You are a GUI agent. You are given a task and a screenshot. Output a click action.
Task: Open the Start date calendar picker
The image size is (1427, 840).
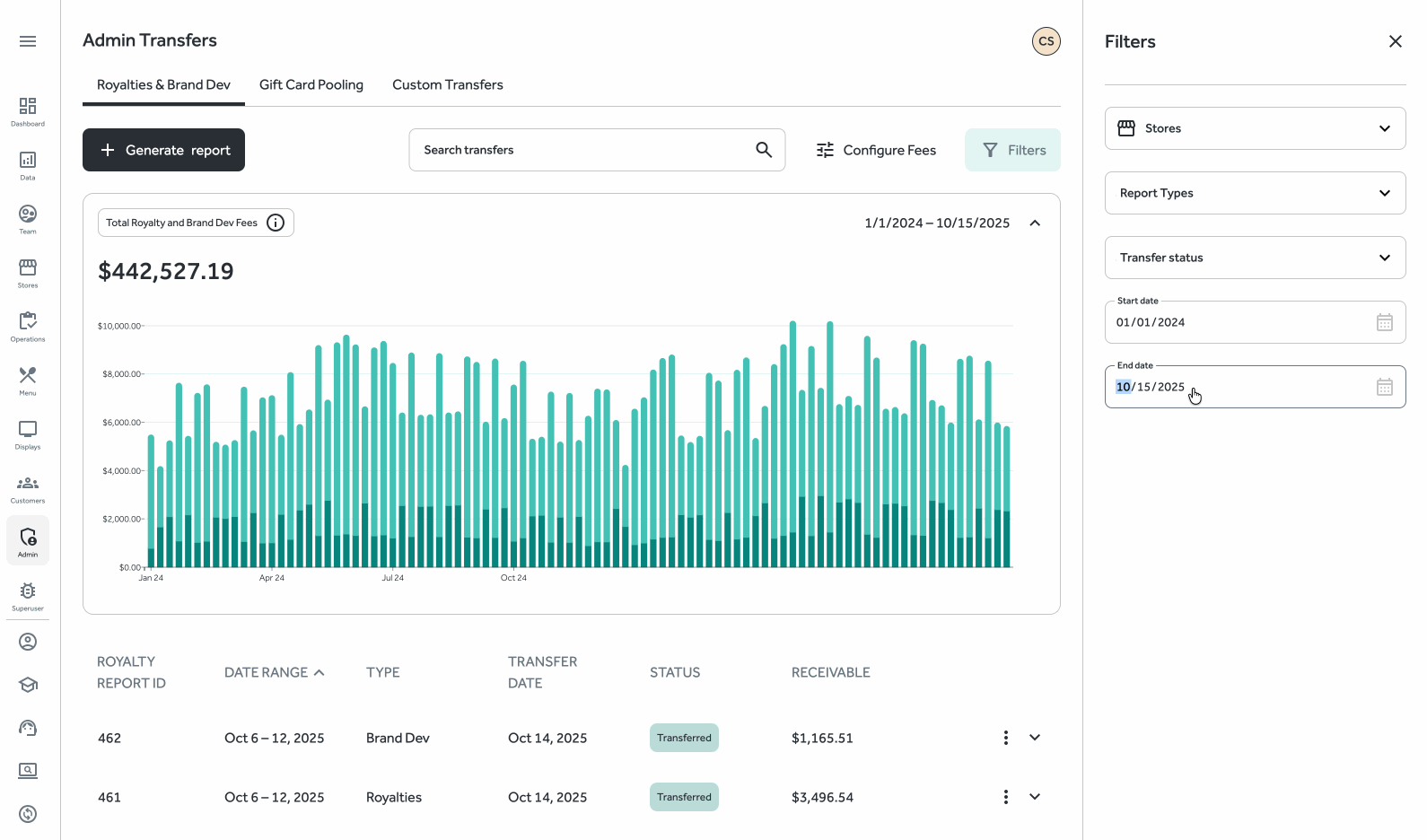click(x=1384, y=322)
